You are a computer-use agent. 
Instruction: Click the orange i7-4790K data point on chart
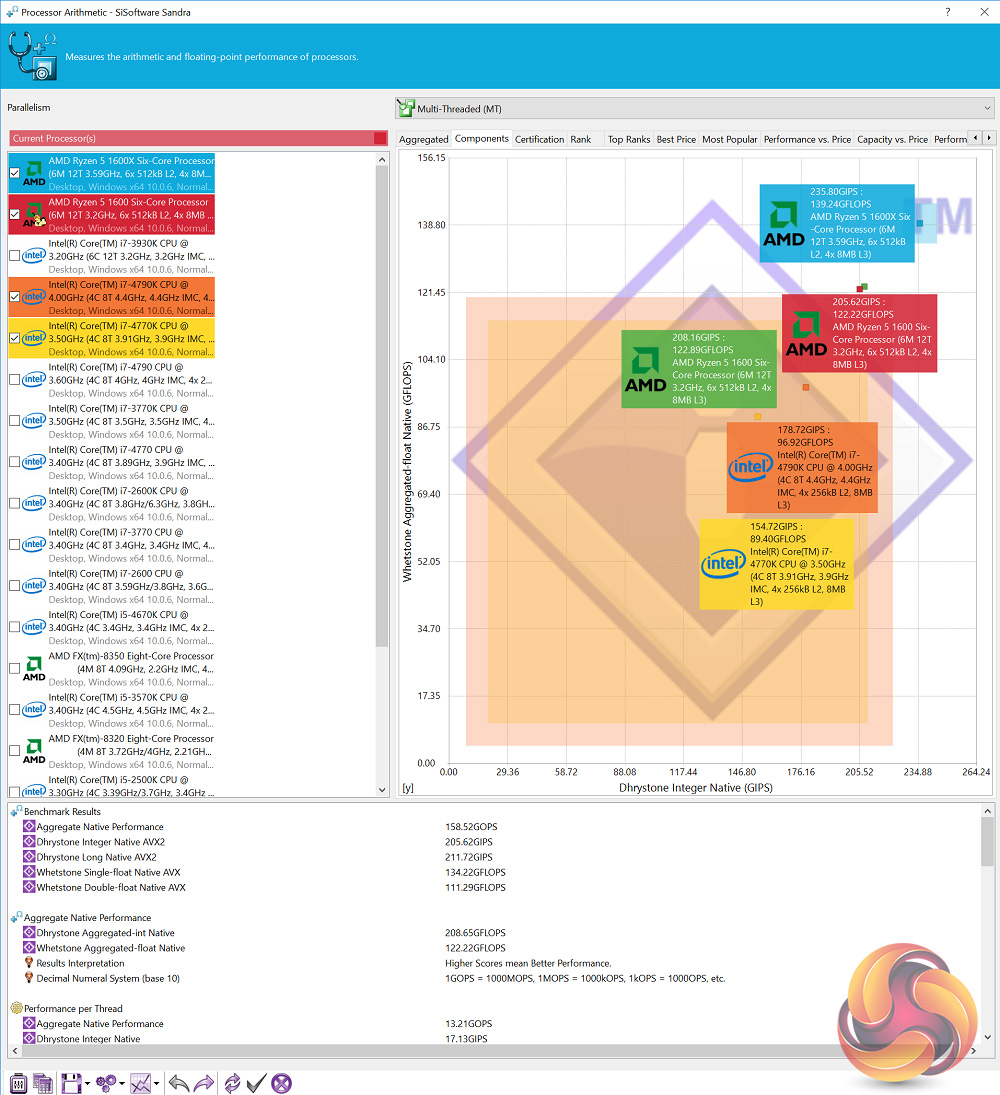pyautogui.click(x=805, y=387)
